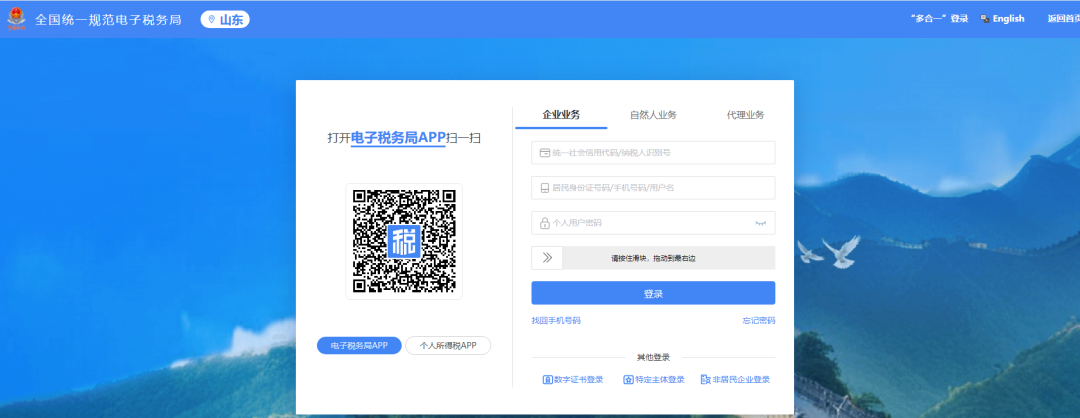The height and width of the screenshot is (418, 1080).
Task: Focus the 个人用户密码 password field
Action: (x=653, y=223)
